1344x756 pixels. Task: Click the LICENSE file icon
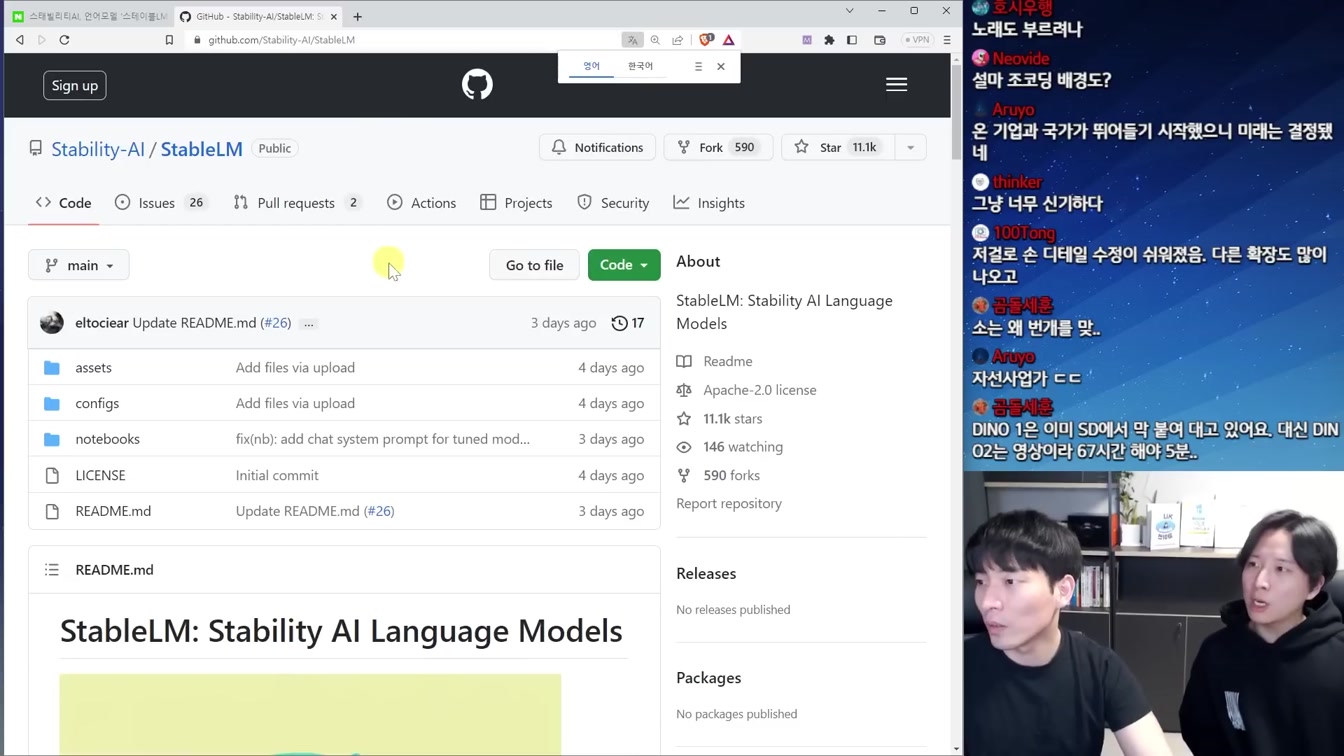coord(52,476)
